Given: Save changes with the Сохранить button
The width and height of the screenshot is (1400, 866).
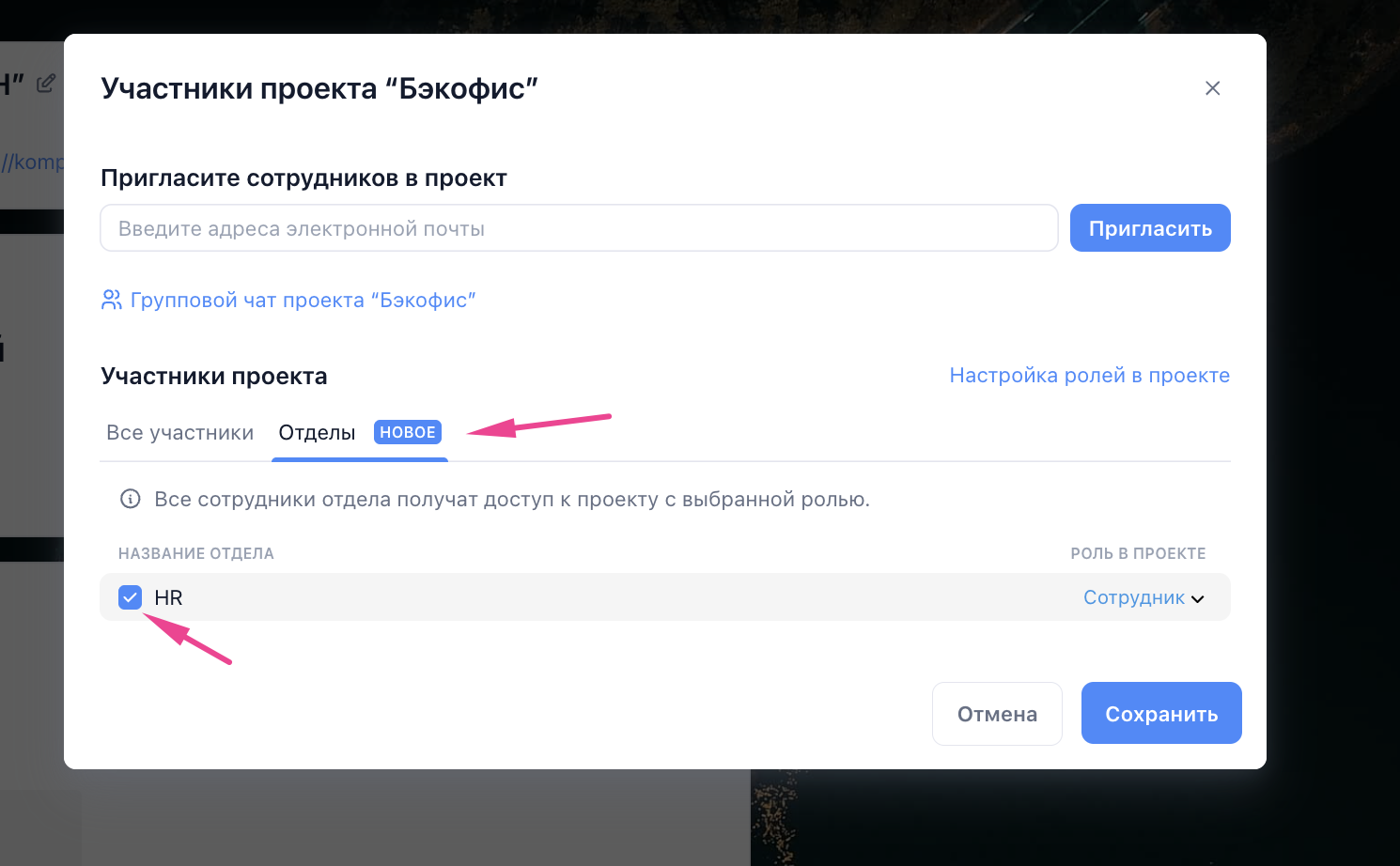Looking at the screenshot, I should (x=1161, y=714).
